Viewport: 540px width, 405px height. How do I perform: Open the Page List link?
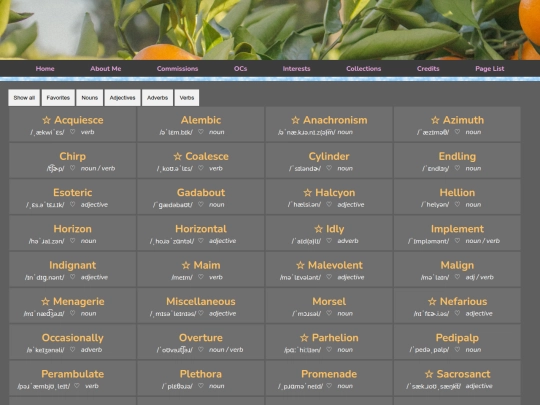tap(490, 69)
